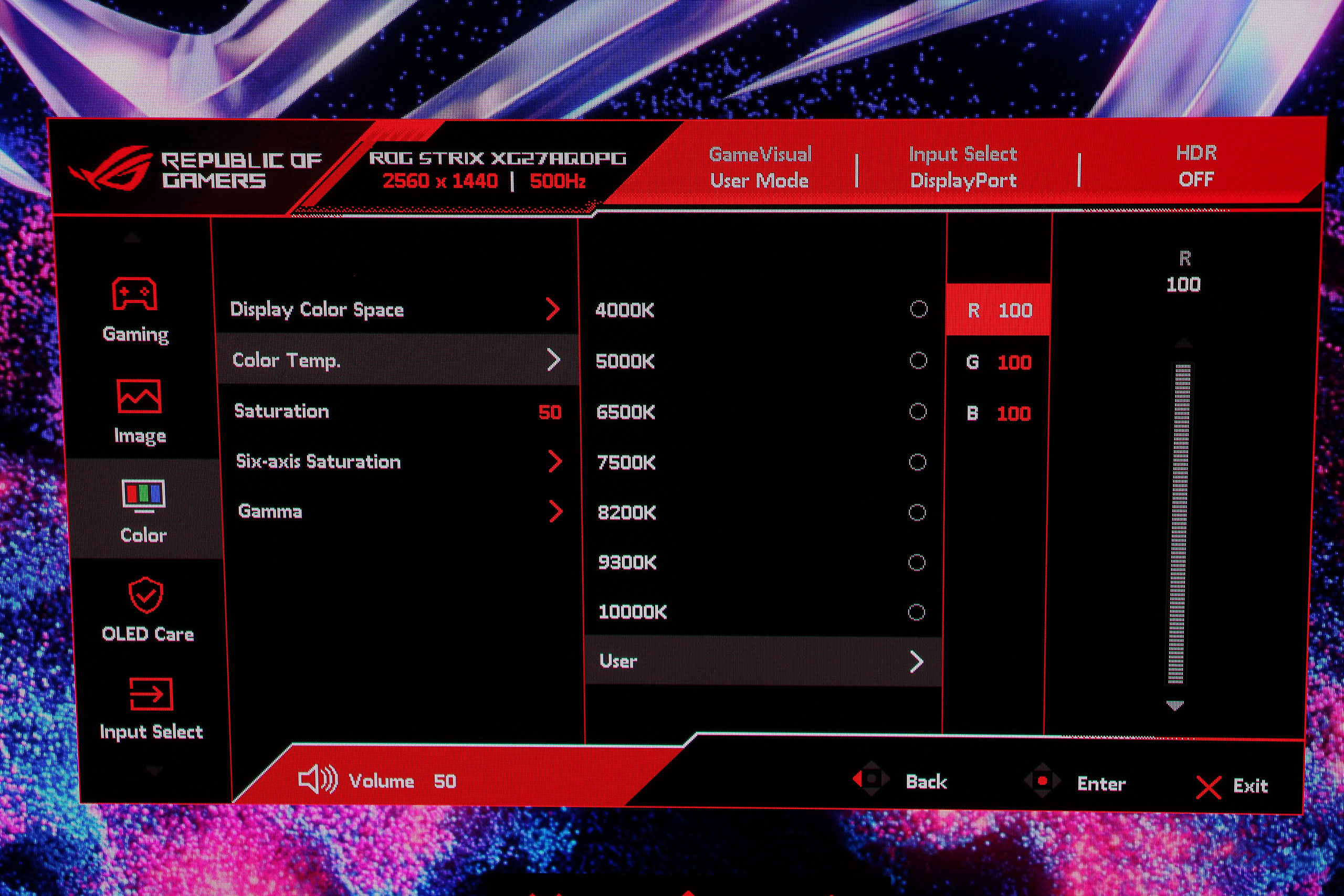Select the Color monitor icon
The height and width of the screenshot is (896, 1344).
143,495
